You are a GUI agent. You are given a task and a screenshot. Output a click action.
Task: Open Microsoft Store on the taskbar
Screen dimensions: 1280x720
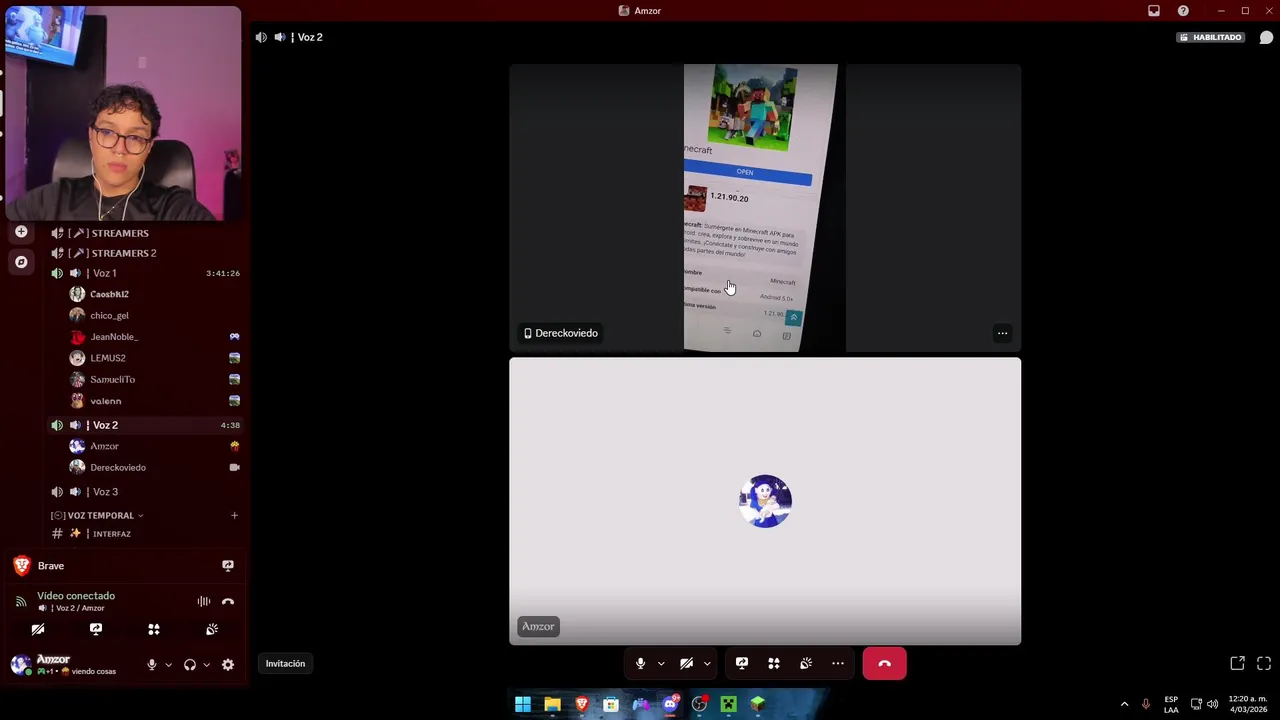611,704
